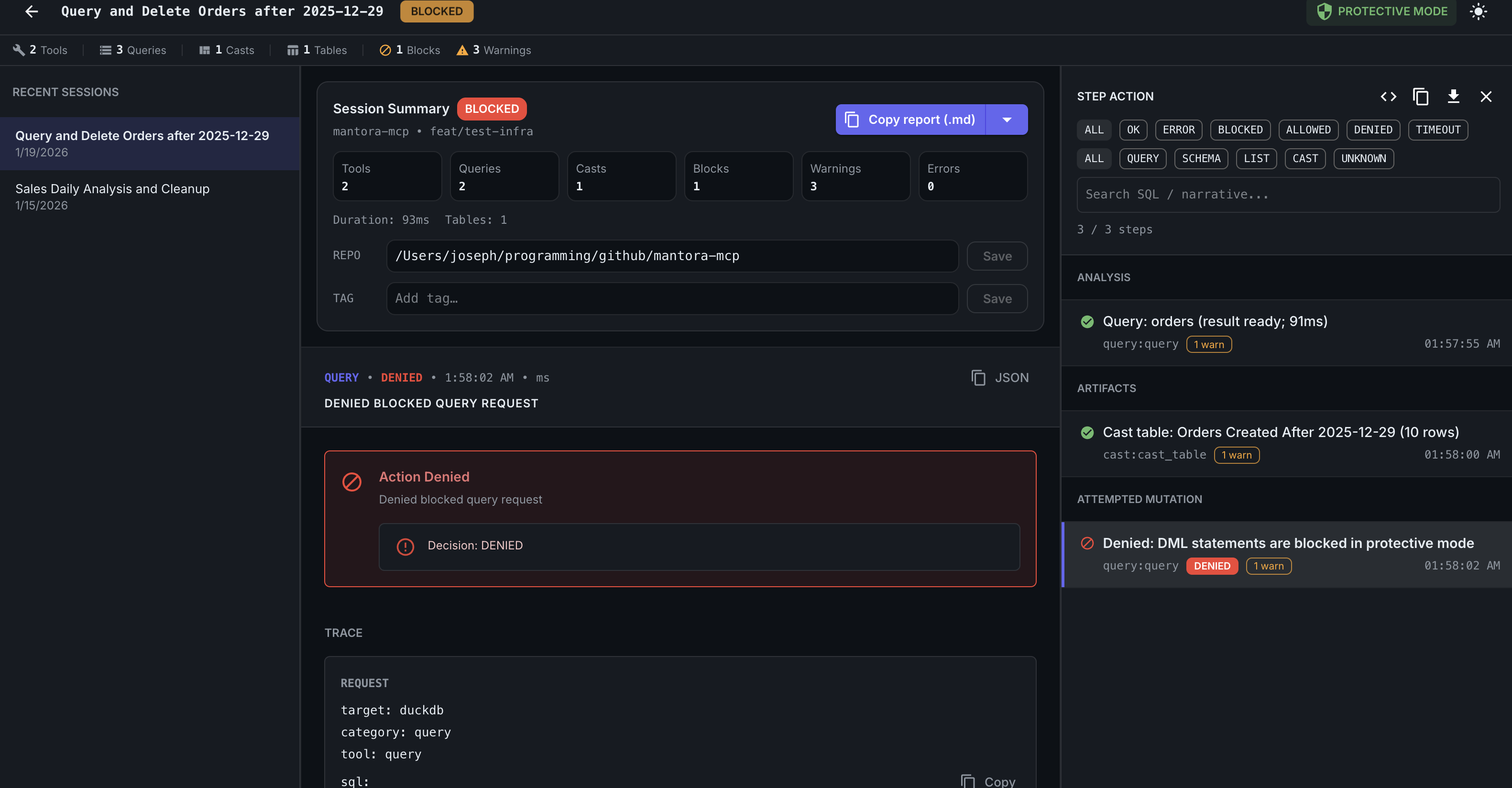Open the Copy report dropdown arrow
The width and height of the screenshot is (1512, 788).
[1007, 120]
